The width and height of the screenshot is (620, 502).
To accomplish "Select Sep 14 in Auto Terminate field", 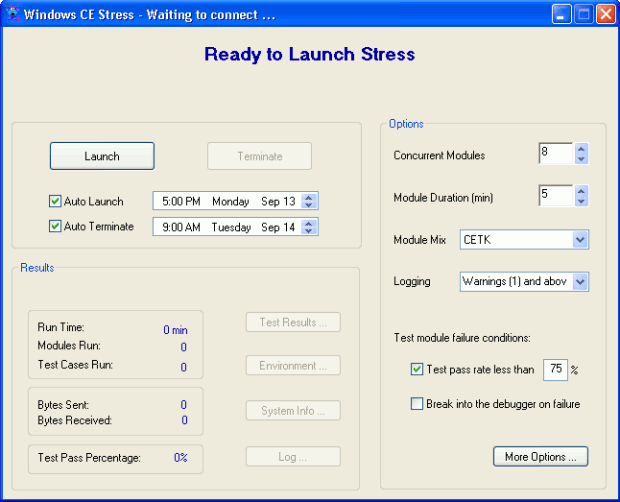I will click(278, 227).
